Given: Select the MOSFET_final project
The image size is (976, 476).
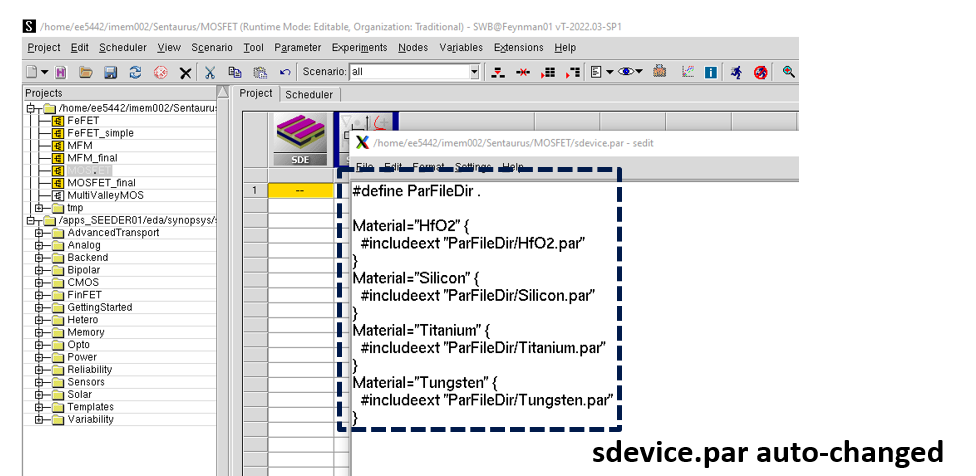Looking at the screenshot, I should point(101,183).
